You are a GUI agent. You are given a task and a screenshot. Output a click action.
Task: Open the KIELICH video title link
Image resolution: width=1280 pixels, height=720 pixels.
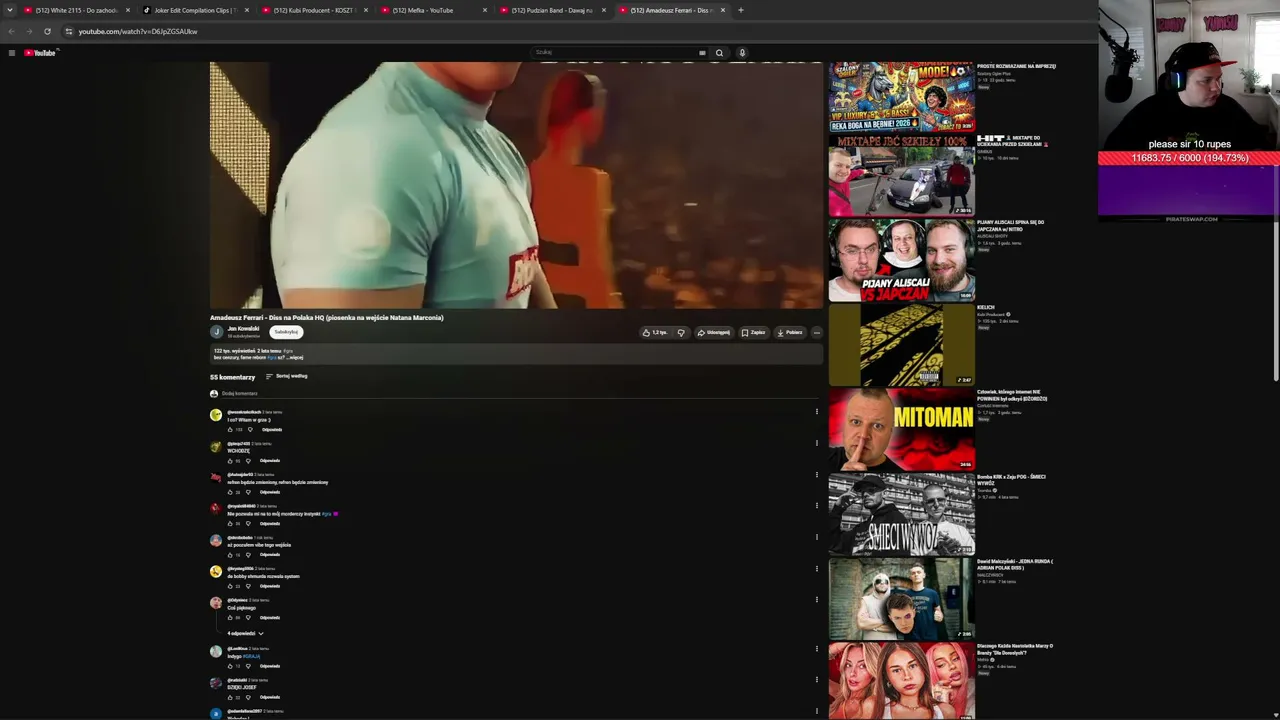[986, 307]
